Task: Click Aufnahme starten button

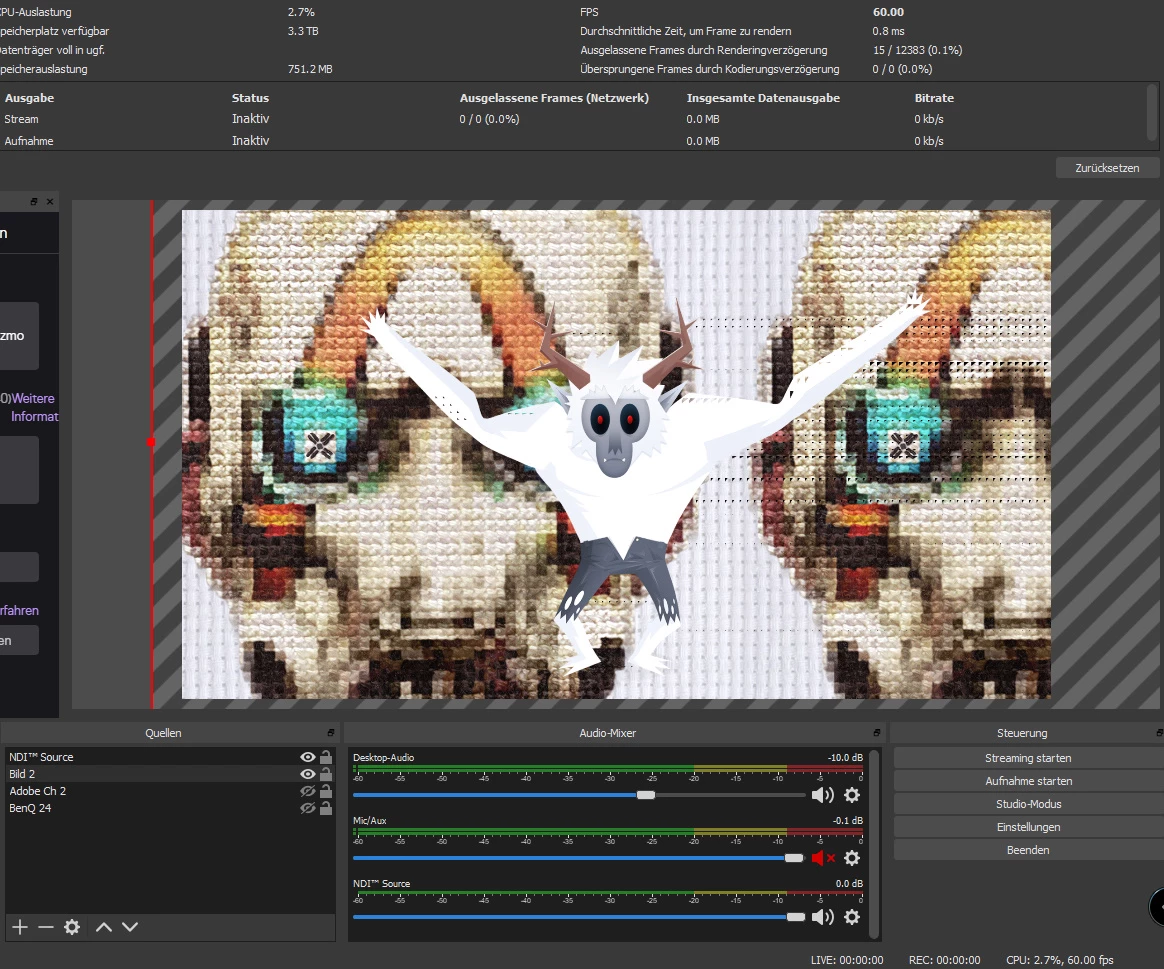Action: [1028, 781]
